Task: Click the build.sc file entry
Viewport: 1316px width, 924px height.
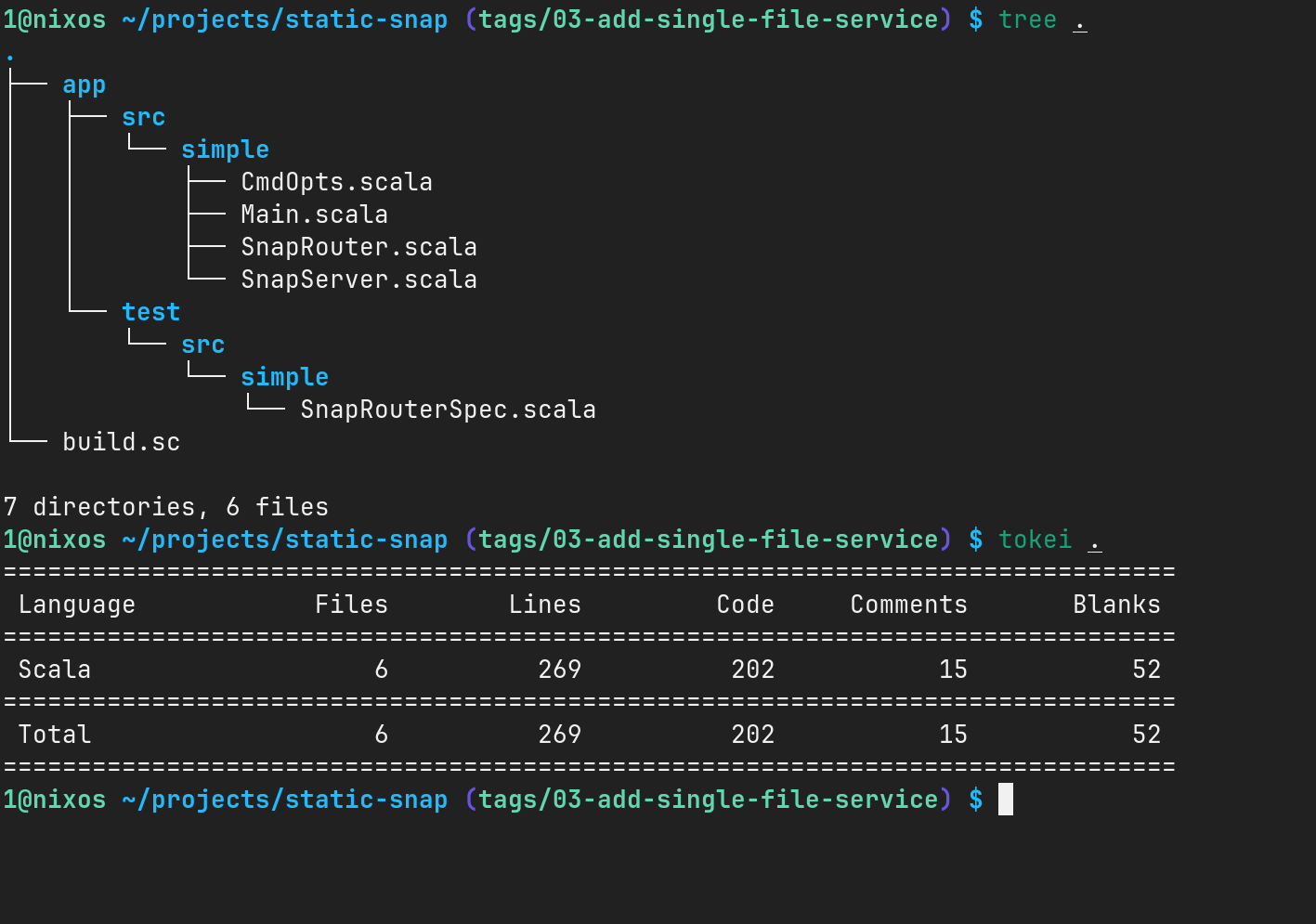Action: pyautogui.click(x=121, y=442)
